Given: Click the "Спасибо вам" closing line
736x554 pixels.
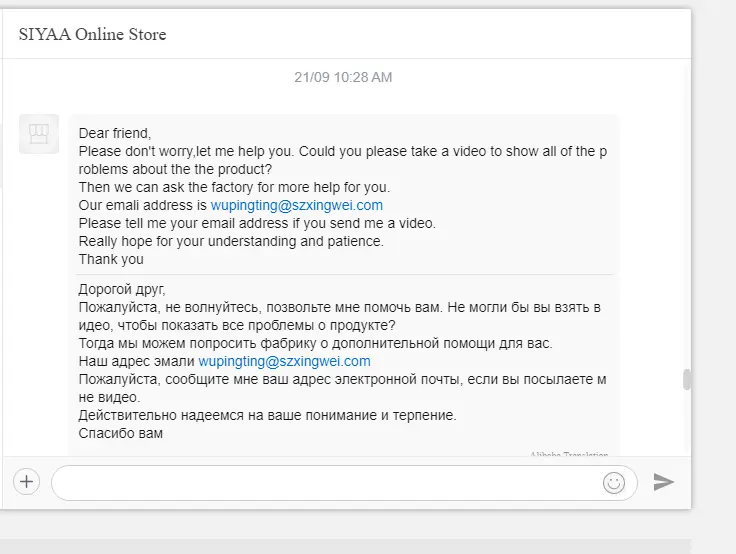Looking at the screenshot, I should point(121,433).
